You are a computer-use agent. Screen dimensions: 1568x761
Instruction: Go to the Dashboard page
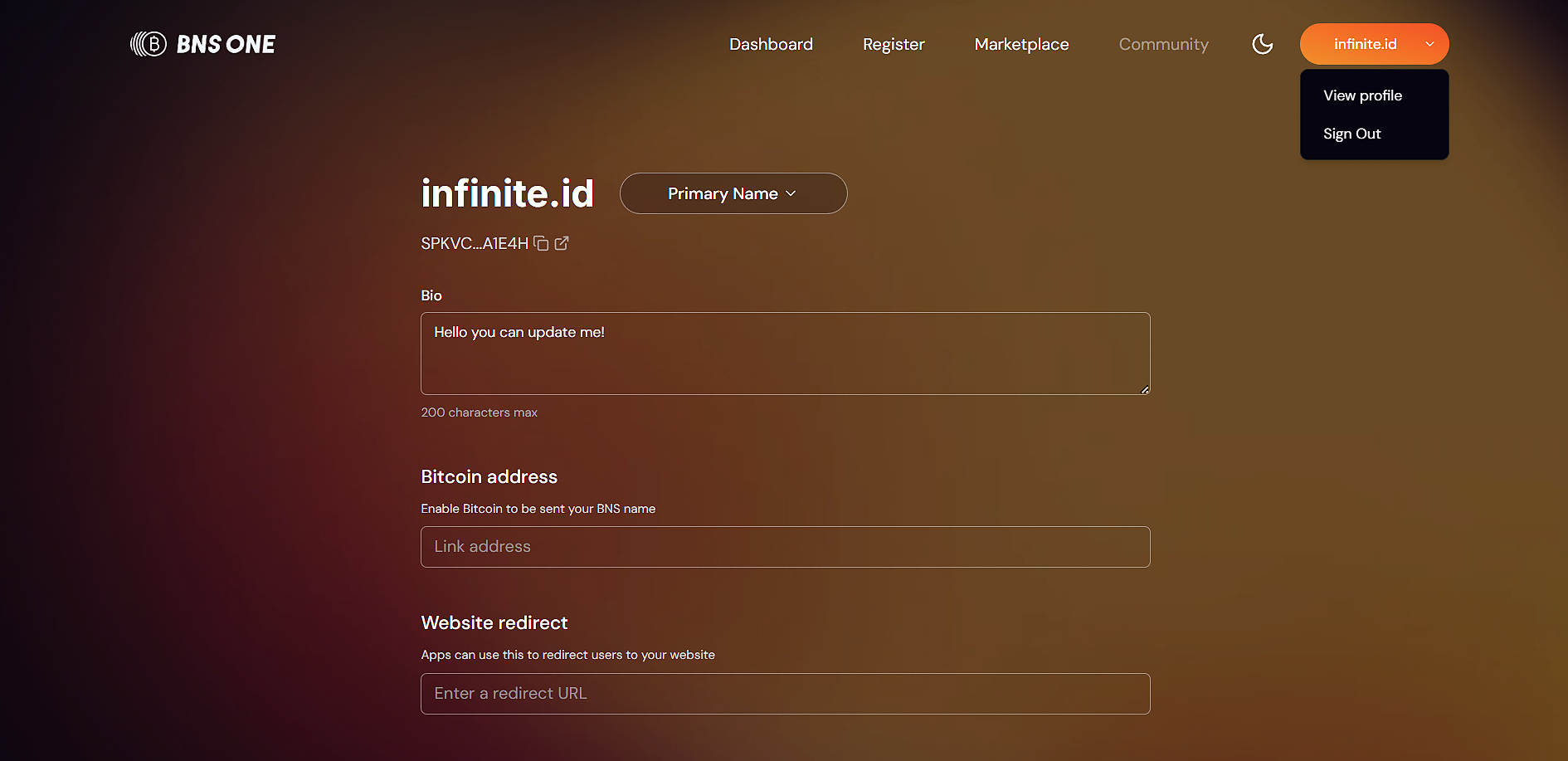[x=771, y=44]
